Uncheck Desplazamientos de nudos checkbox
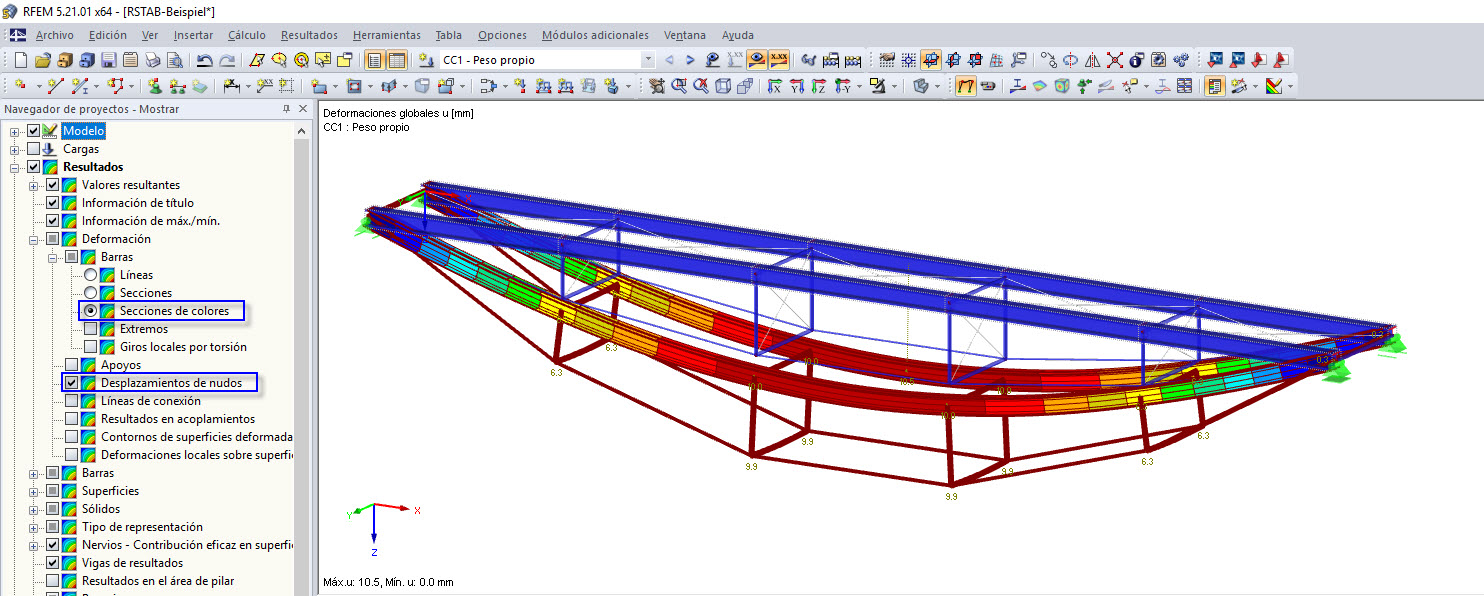This screenshot has width=1484, height=596. 72,383
